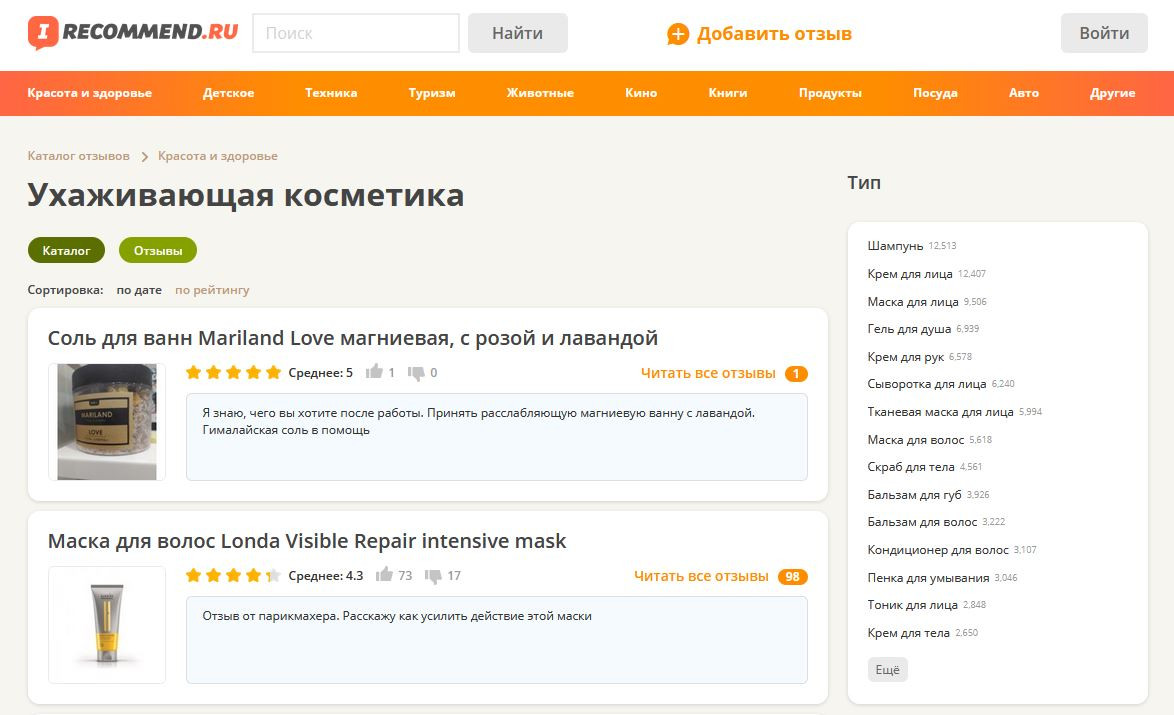Switch to the Отзывы view
This screenshot has height=715, width=1174.
tap(158, 250)
